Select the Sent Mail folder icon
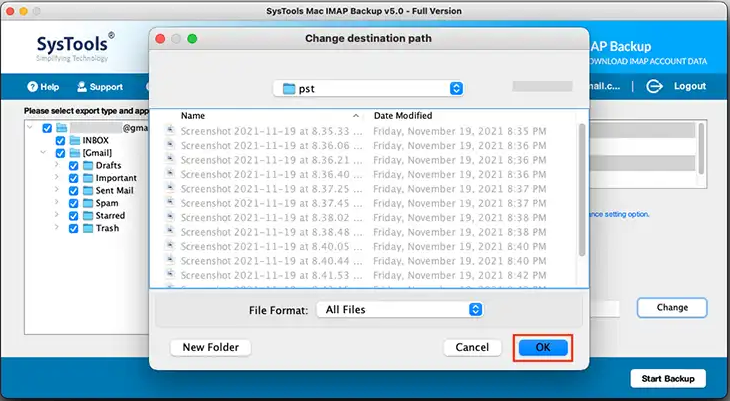 tap(88, 190)
